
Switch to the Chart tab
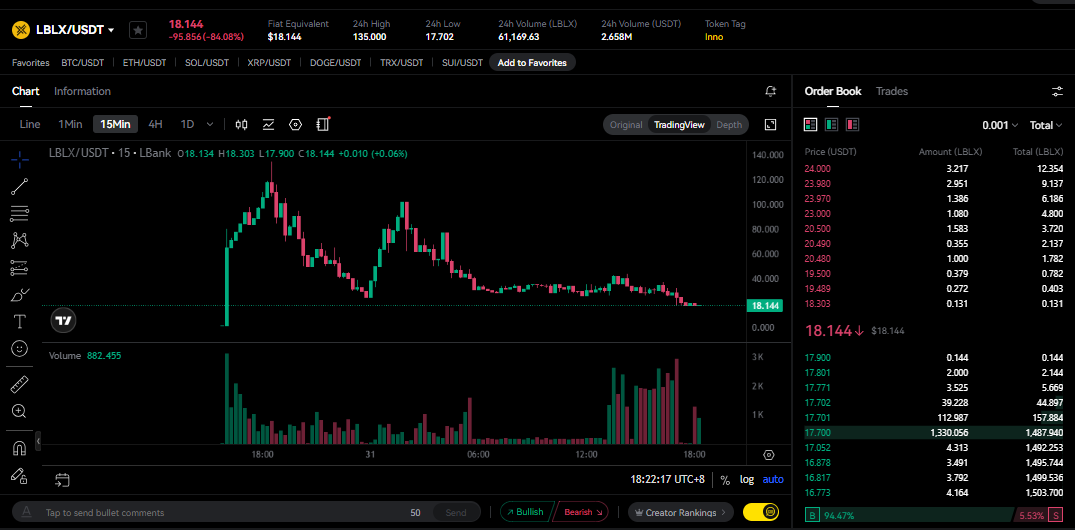pos(25,91)
